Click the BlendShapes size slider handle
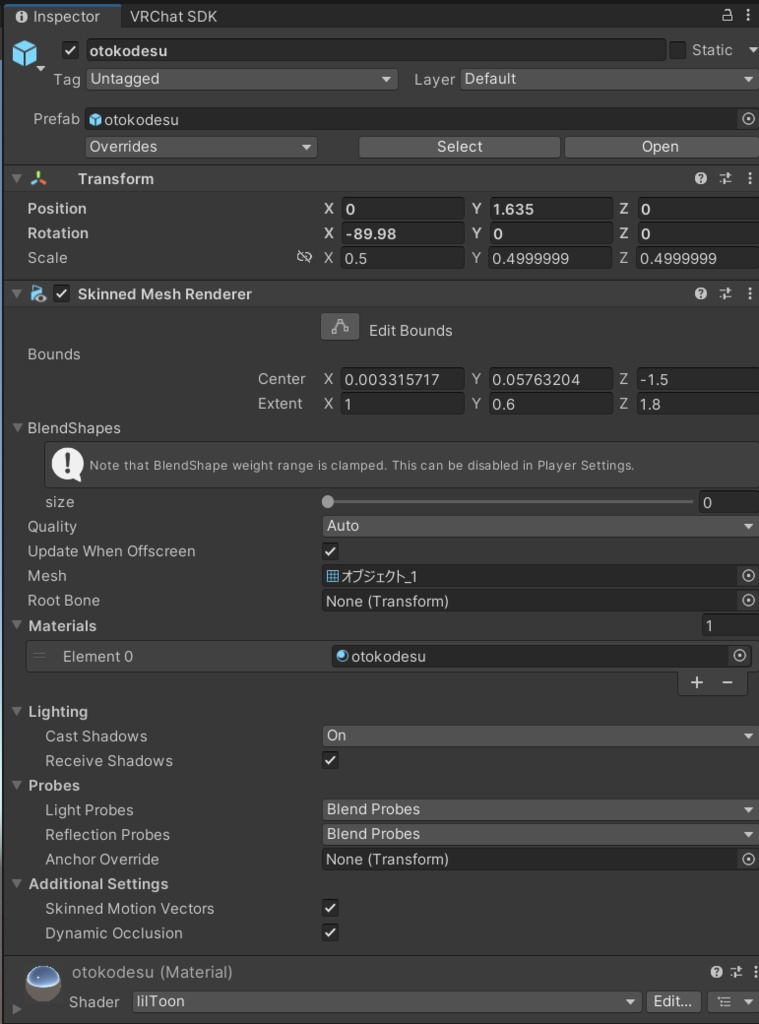 pyautogui.click(x=328, y=502)
